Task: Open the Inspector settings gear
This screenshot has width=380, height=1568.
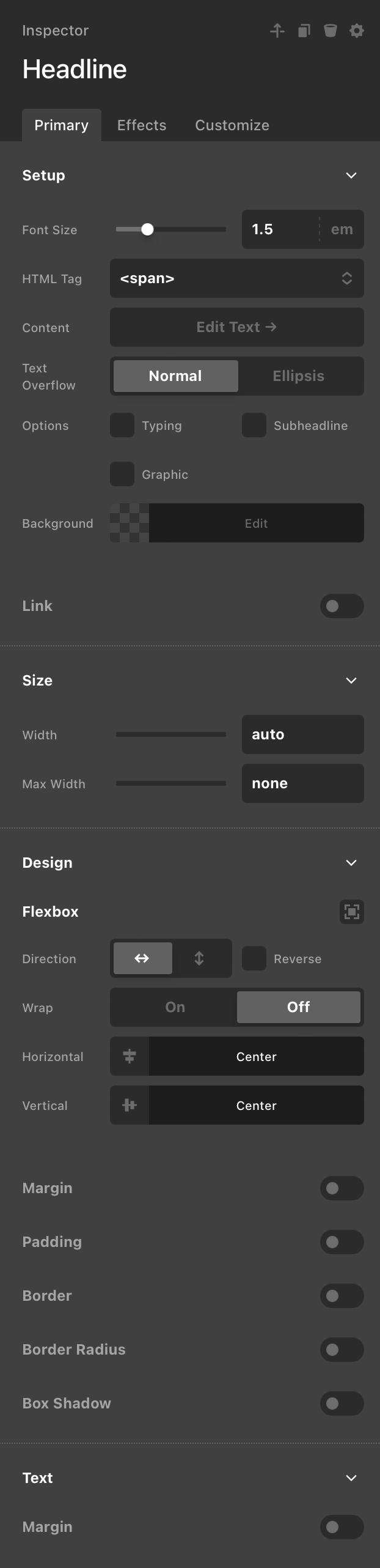Action: (357, 31)
